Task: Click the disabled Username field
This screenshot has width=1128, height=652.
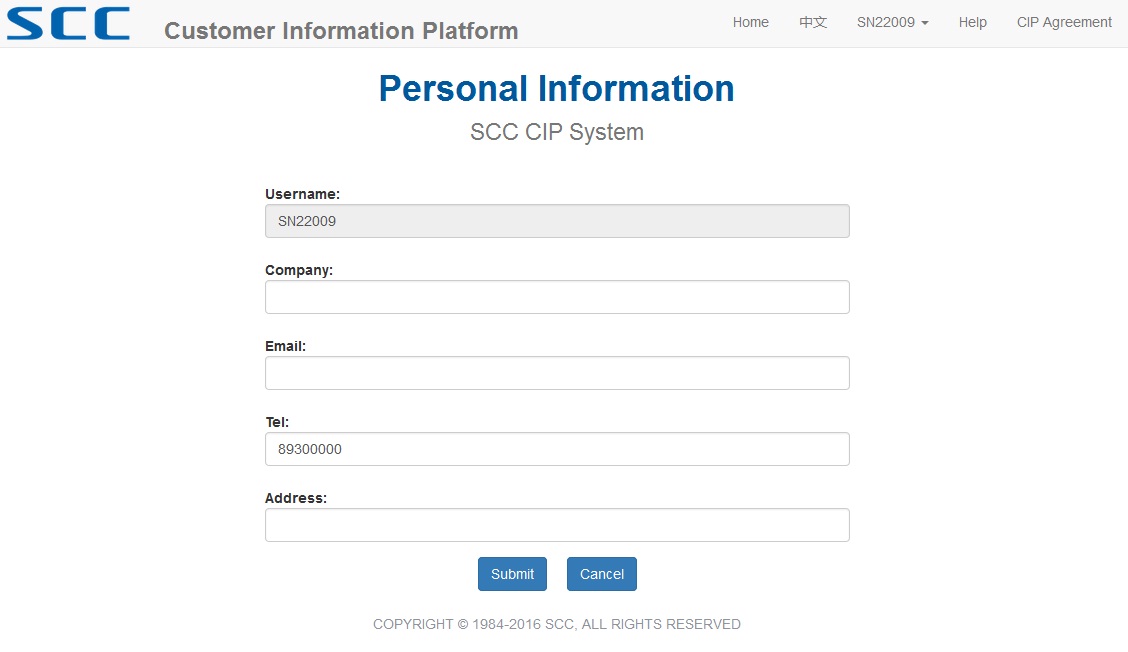Action: point(557,221)
